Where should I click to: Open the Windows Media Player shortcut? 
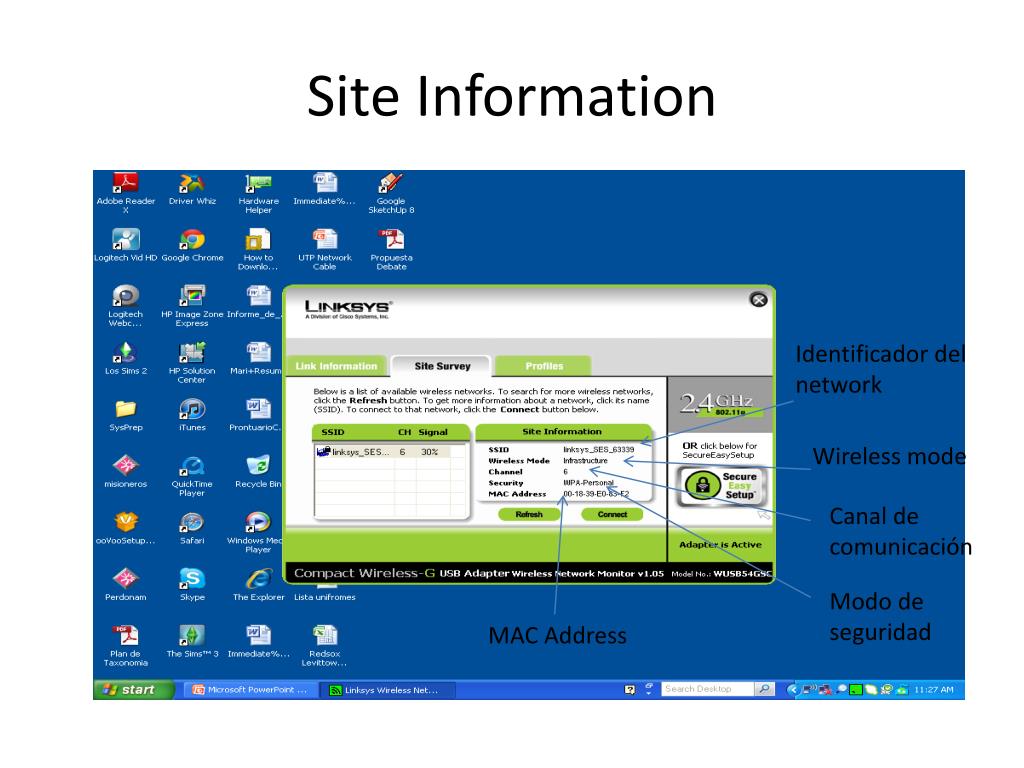(256, 532)
